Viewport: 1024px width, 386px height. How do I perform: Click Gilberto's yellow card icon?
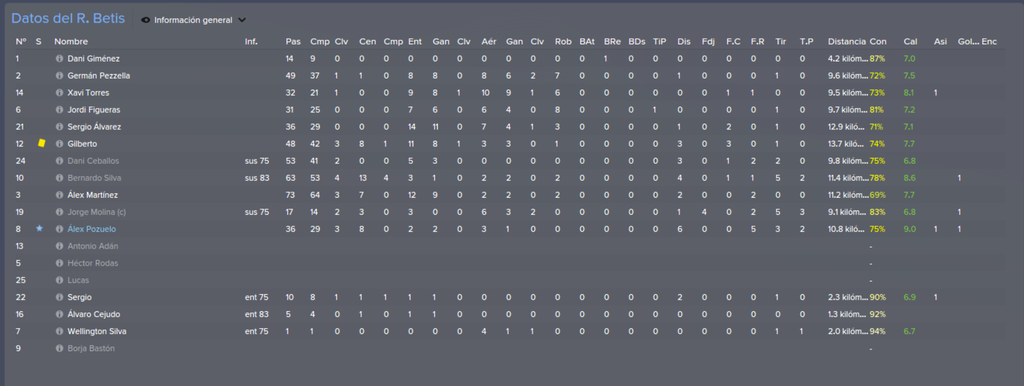click(41, 143)
